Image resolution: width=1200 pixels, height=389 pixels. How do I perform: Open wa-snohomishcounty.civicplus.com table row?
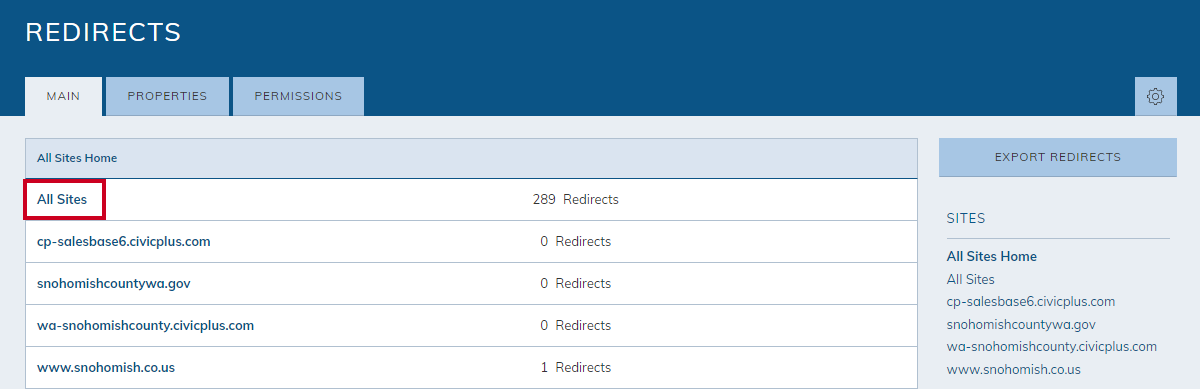(x=145, y=326)
